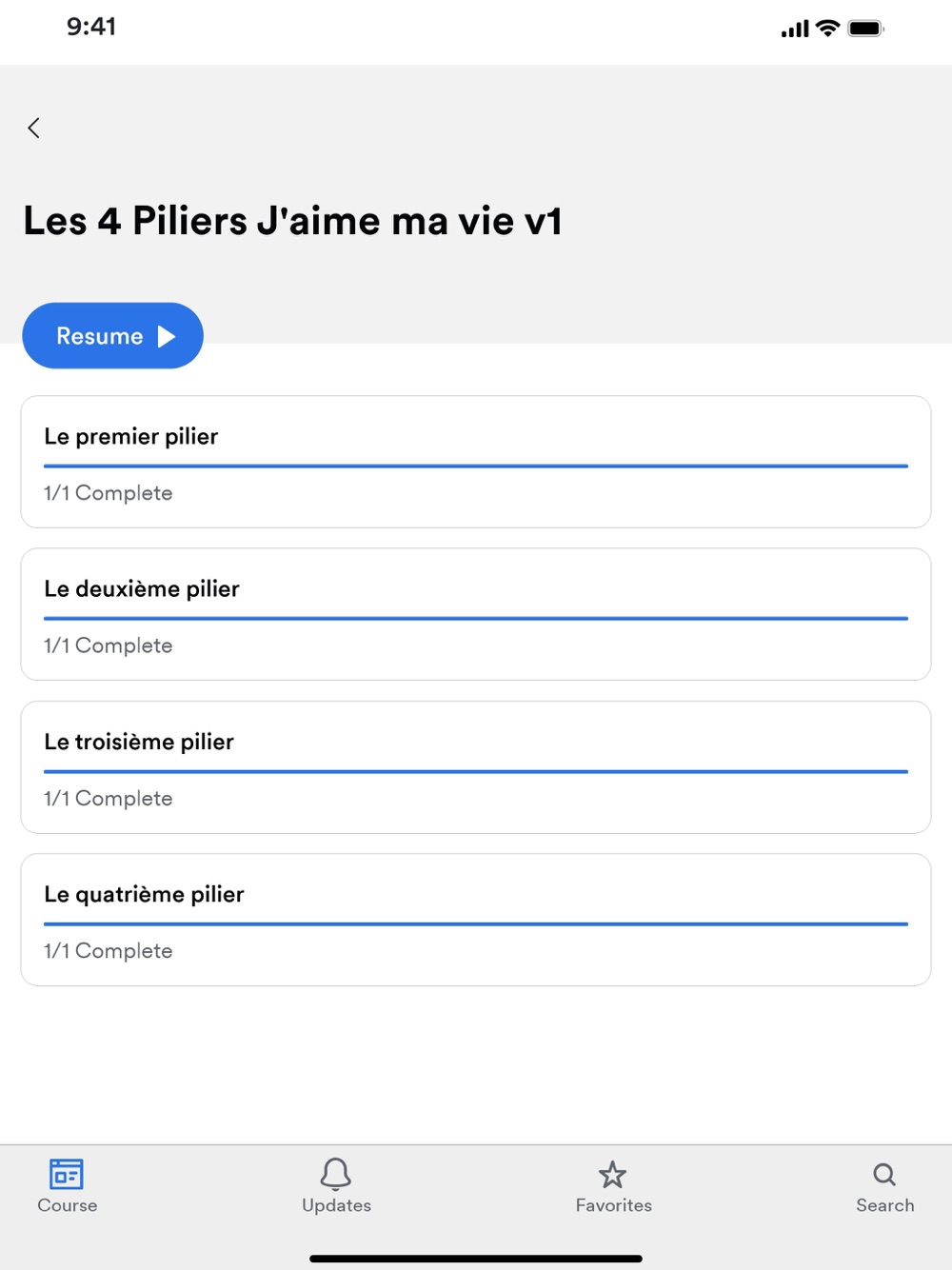Tap the Wi-Fi status icon
The image size is (952, 1270).
pyautogui.click(x=828, y=28)
